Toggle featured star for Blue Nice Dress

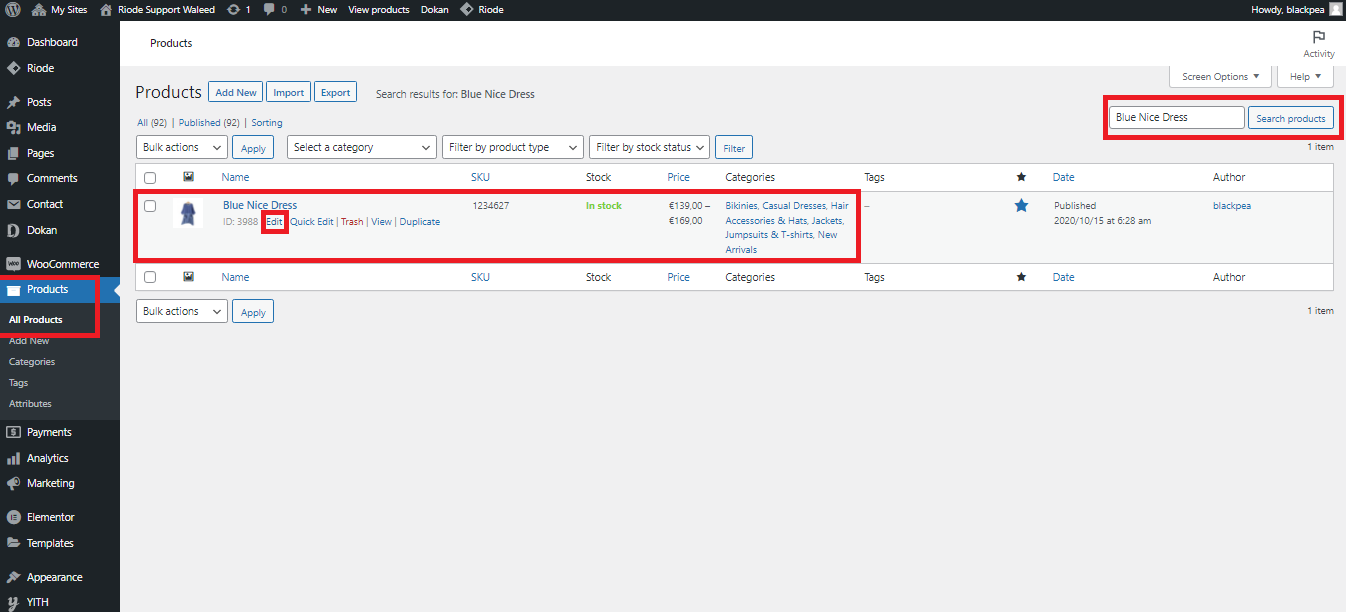1021,205
